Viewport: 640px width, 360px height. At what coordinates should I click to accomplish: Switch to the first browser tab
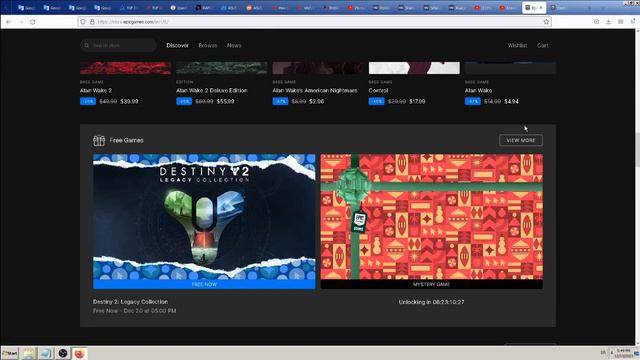tap(27, 8)
